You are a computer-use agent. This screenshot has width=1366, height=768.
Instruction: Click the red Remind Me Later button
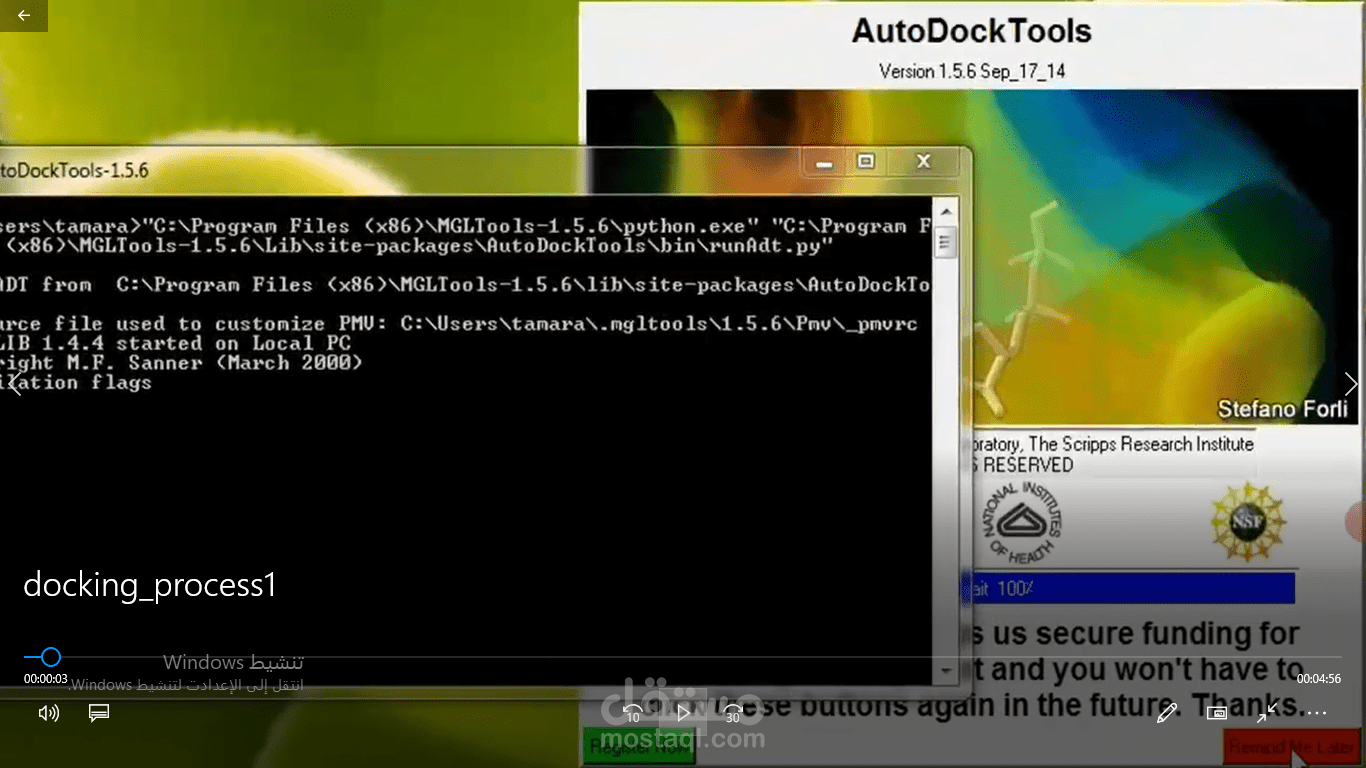(1292, 747)
